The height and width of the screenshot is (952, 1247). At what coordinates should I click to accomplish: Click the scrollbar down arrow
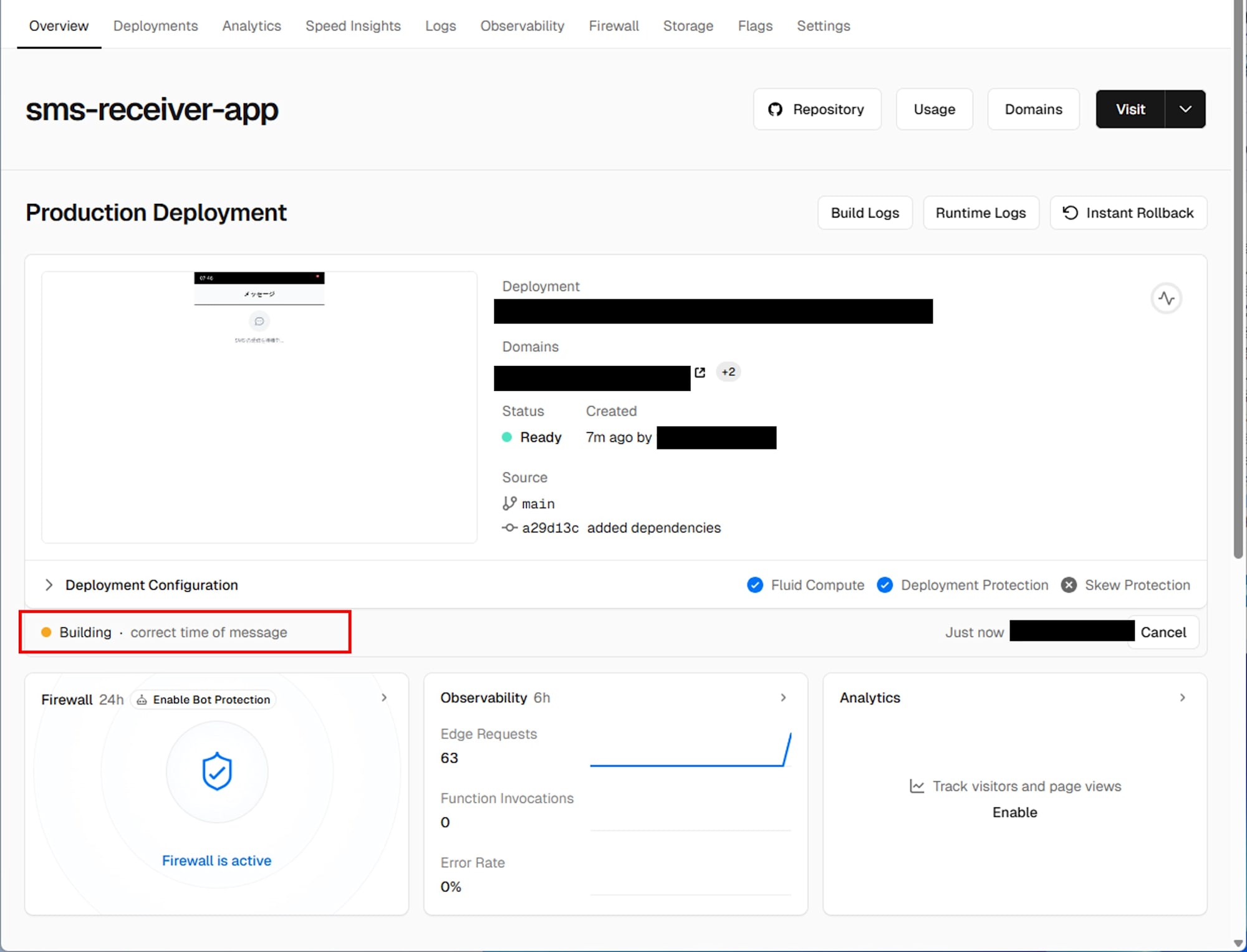[x=1238, y=943]
